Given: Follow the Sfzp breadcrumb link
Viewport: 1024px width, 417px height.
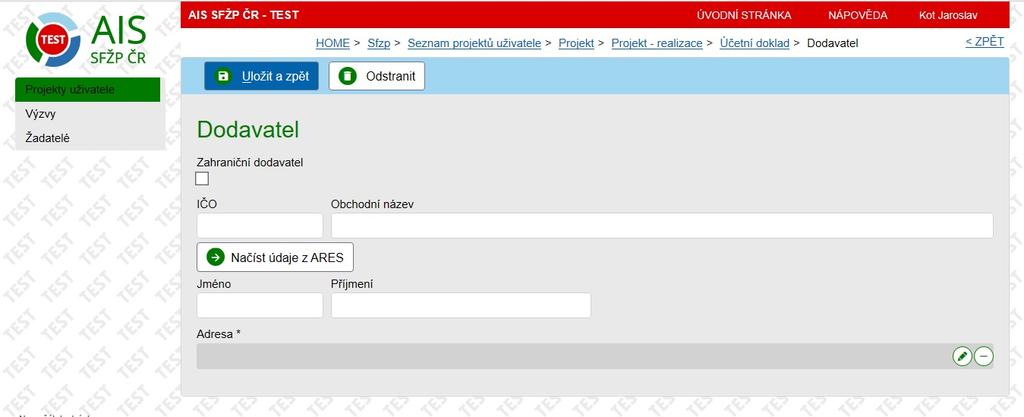Looking at the screenshot, I should point(379,43).
